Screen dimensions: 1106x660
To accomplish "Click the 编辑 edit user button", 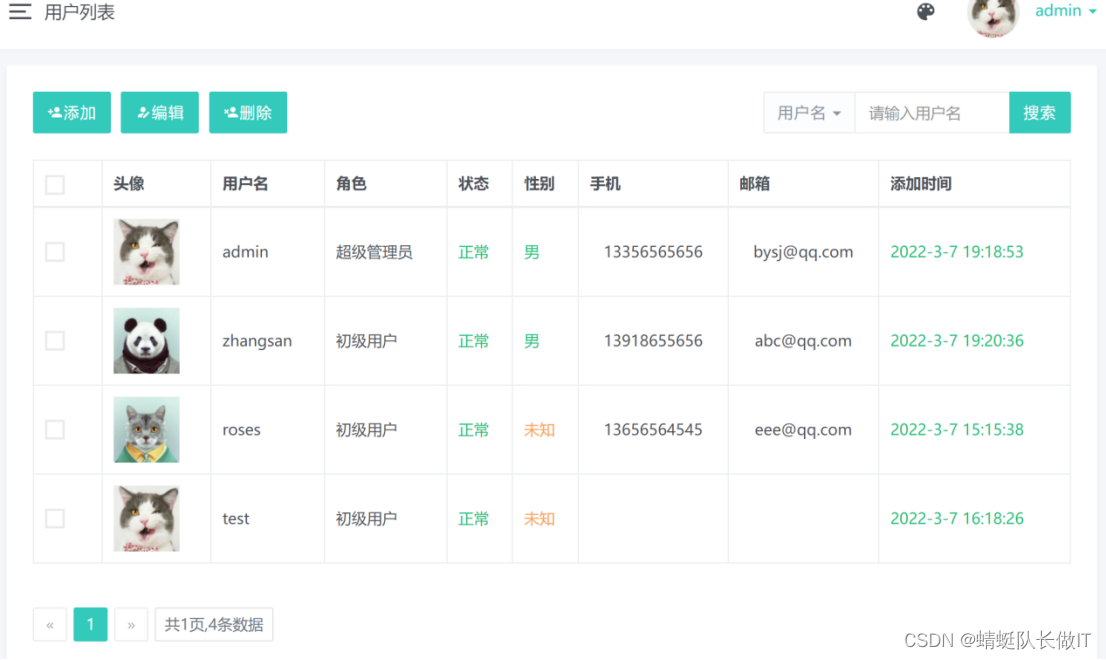I will pos(159,112).
